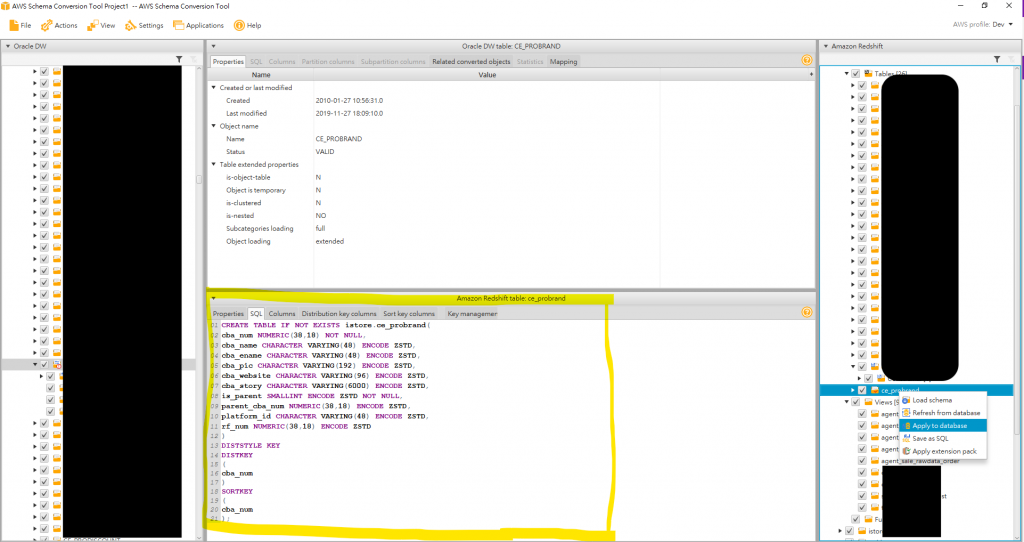Open the Mapping tab

pyautogui.click(x=563, y=61)
